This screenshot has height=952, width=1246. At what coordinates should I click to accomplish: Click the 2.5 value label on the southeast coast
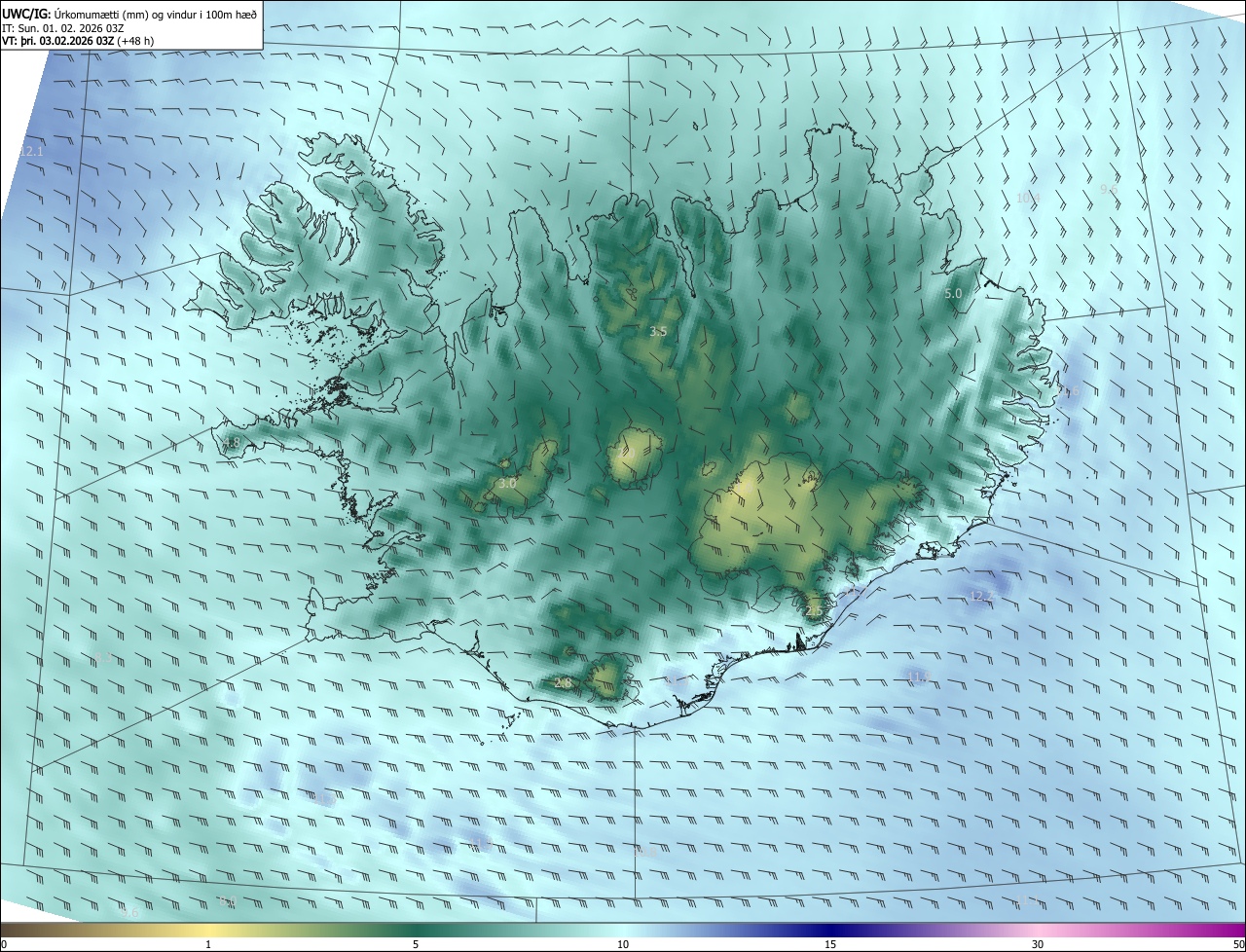pos(814,611)
